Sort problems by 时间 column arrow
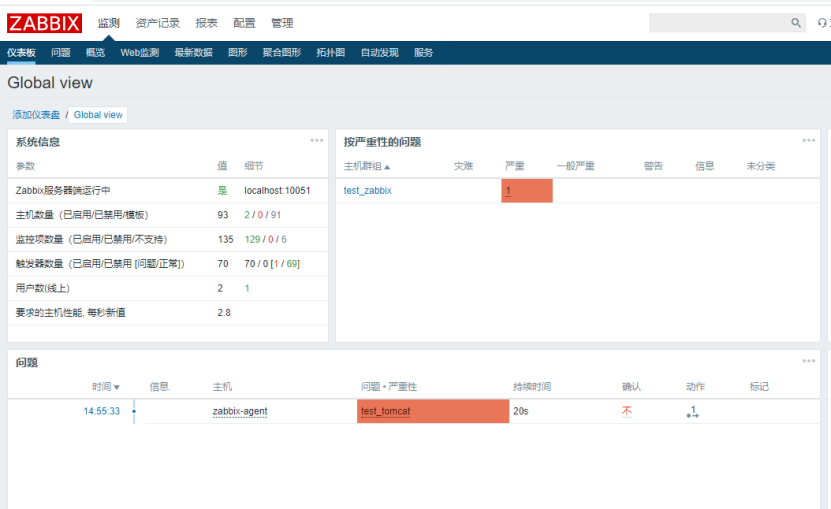 (117, 388)
